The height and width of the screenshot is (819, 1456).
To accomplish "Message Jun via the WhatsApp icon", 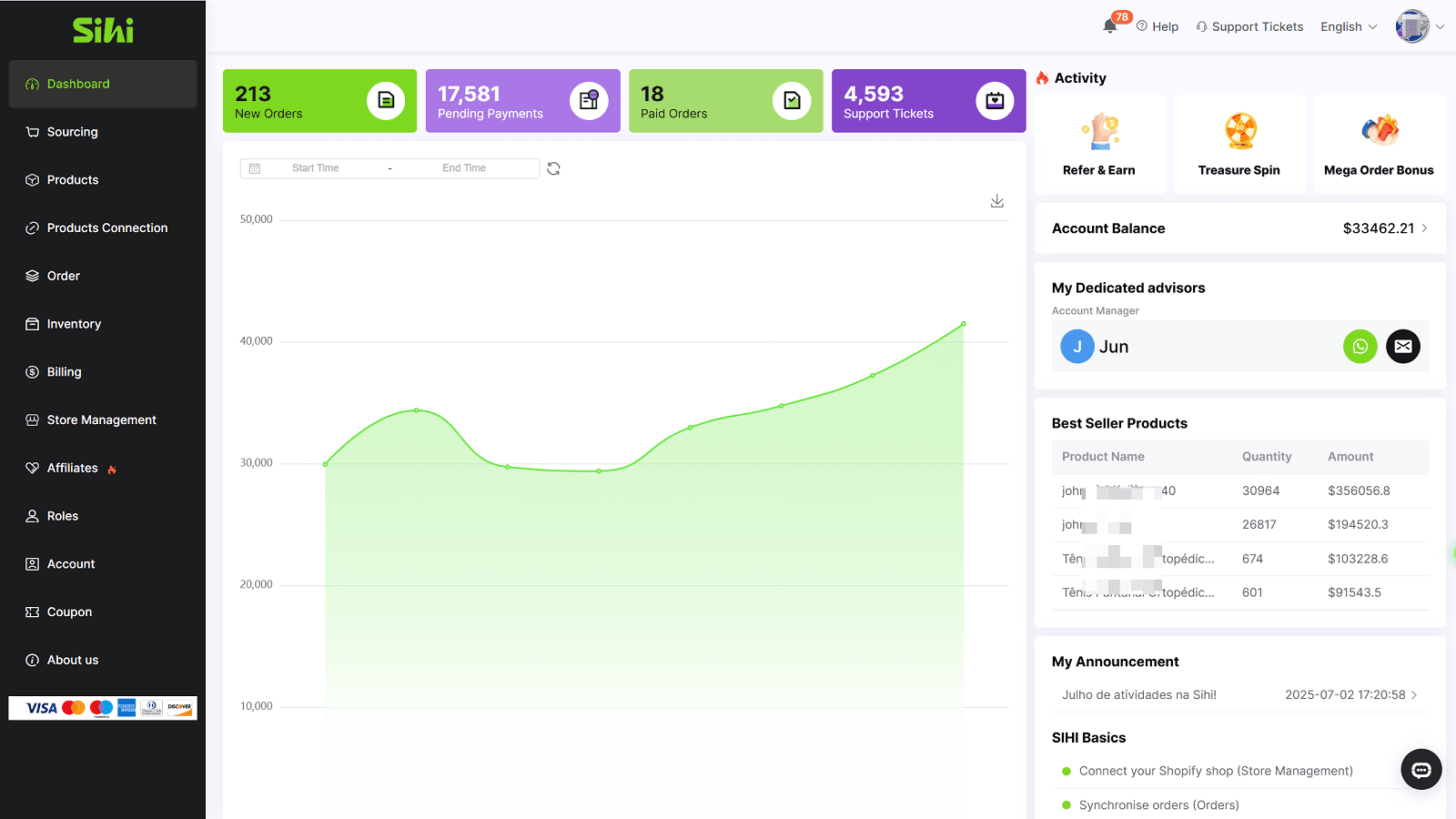I will [1360, 347].
